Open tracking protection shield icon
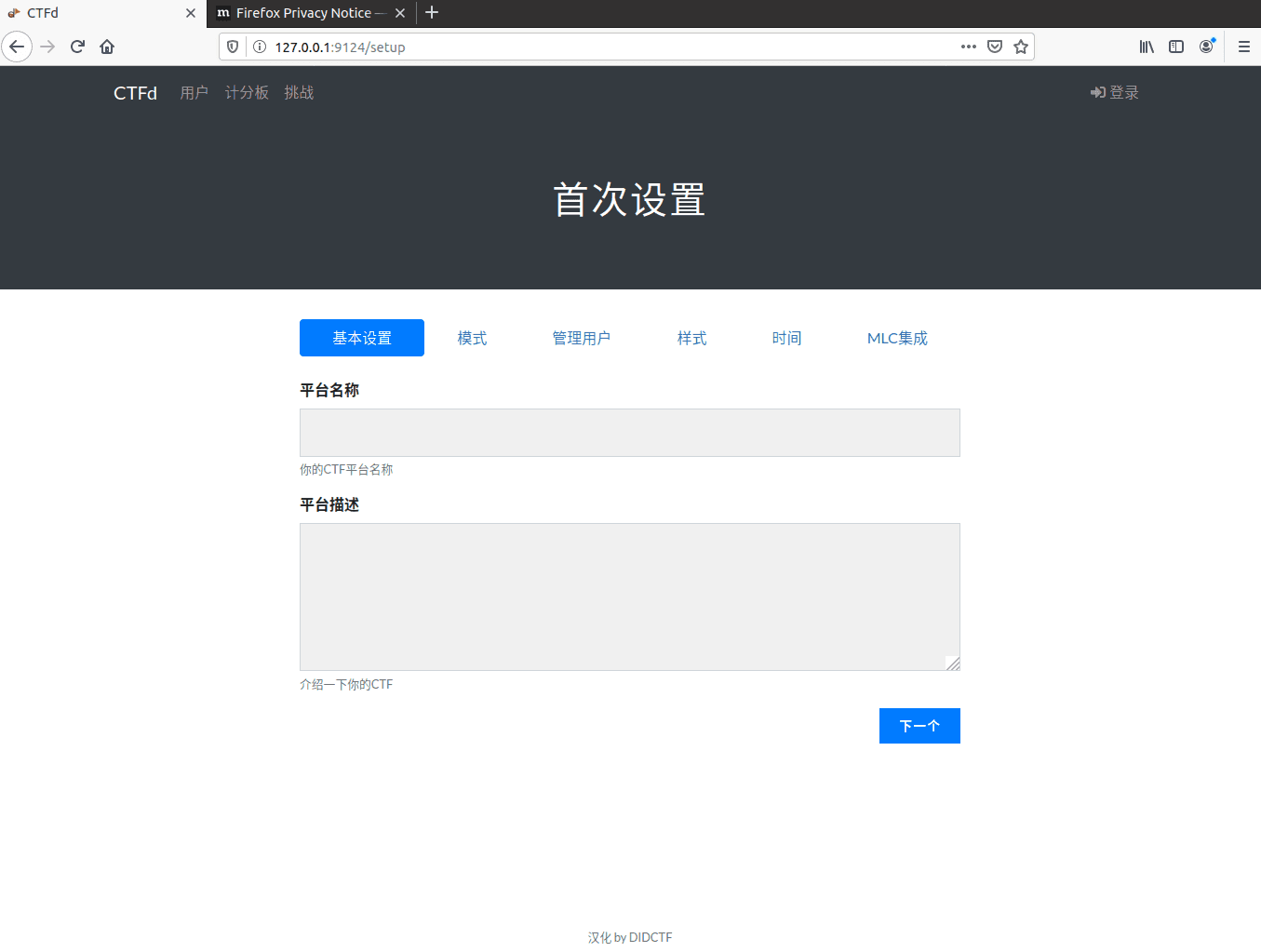 pyautogui.click(x=233, y=47)
